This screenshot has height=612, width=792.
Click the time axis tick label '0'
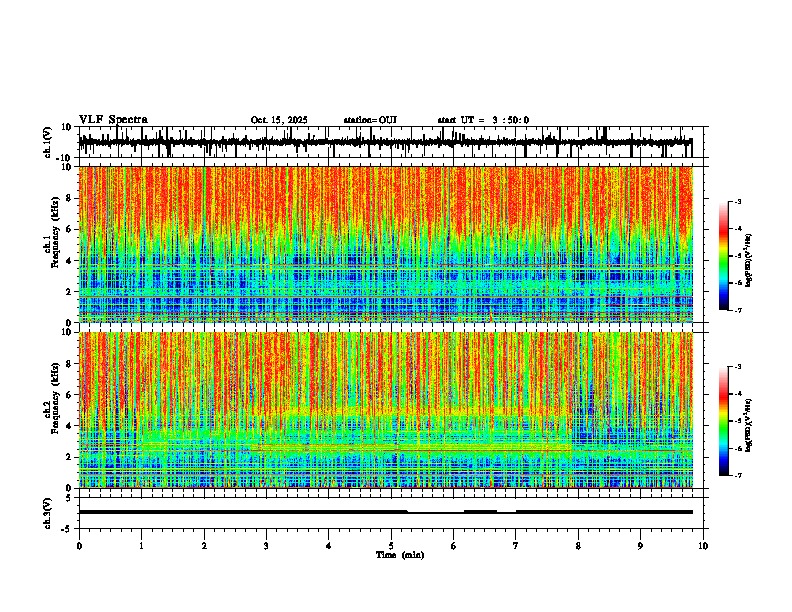(x=79, y=546)
